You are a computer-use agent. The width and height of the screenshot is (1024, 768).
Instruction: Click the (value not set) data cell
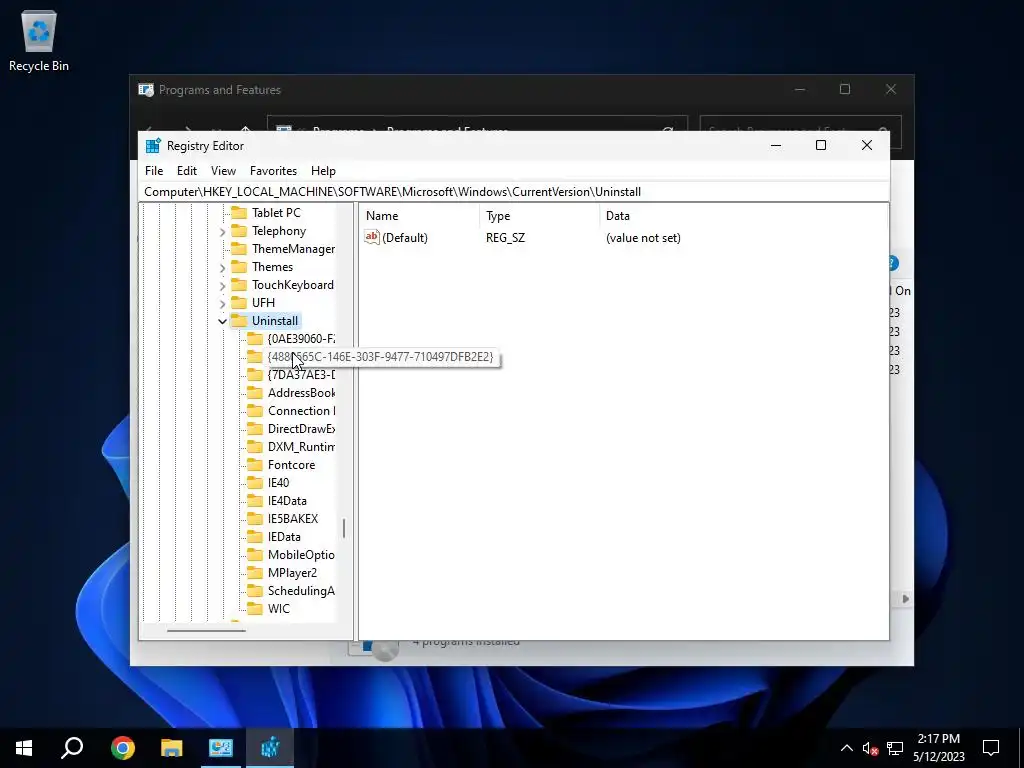tap(643, 238)
